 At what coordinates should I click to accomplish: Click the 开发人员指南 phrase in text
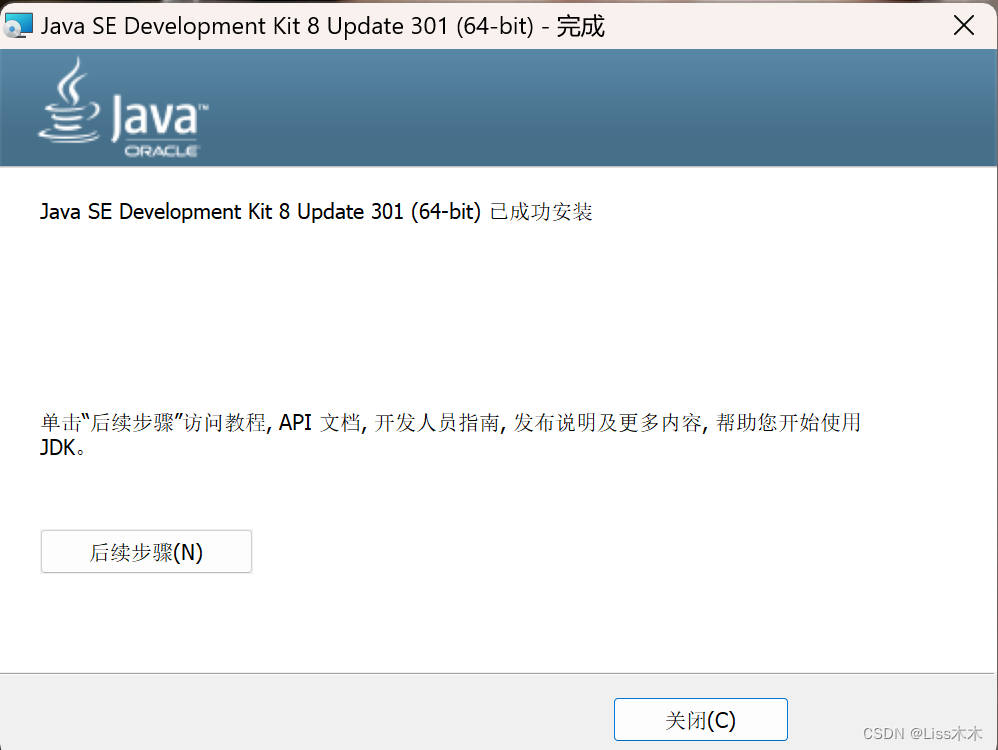(x=440, y=422)
